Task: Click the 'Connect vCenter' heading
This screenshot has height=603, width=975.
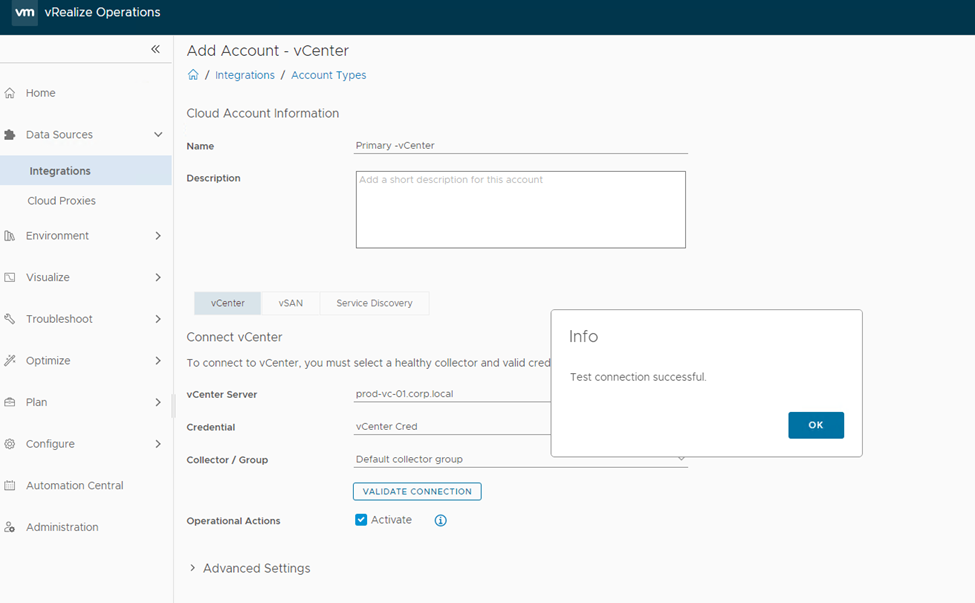Action: tap(234, 337)
